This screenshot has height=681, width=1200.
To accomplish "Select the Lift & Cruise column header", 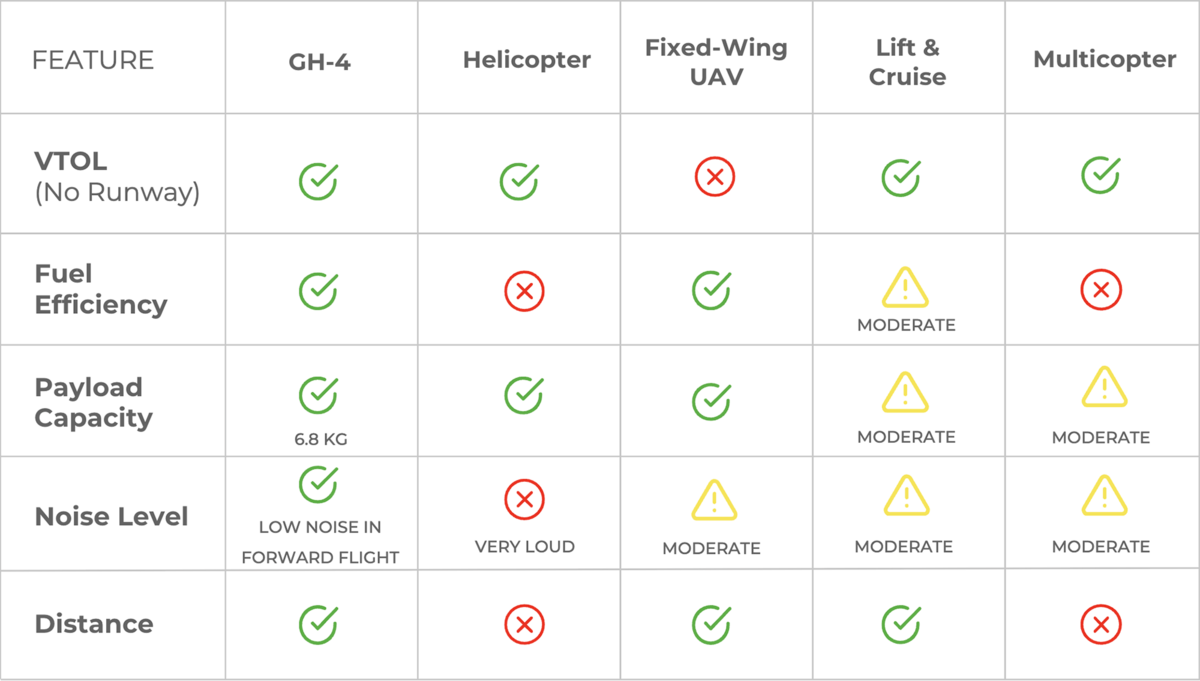I will tap(907, 61).
